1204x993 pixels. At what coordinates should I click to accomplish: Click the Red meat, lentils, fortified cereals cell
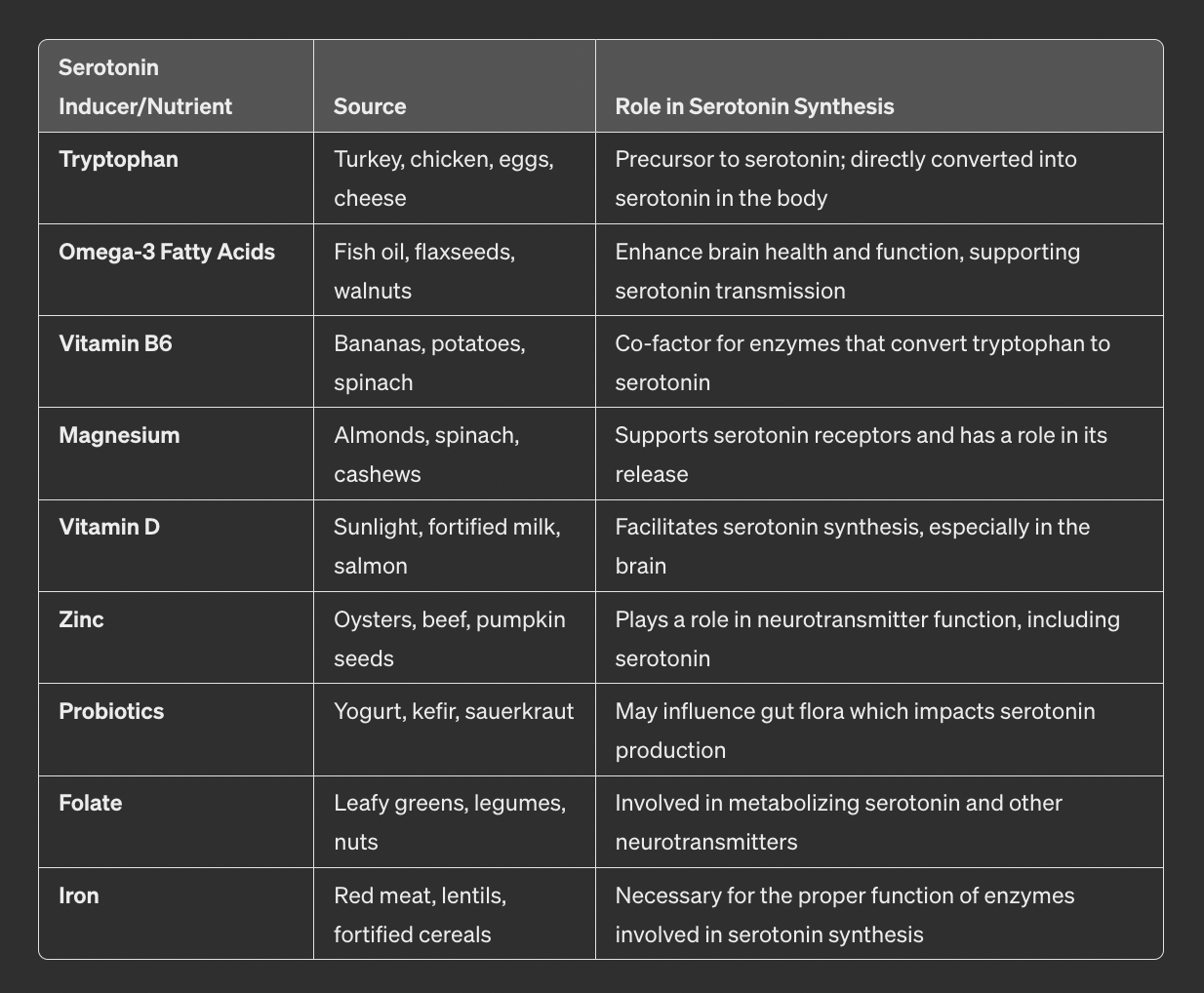click(x=421, y=915)
